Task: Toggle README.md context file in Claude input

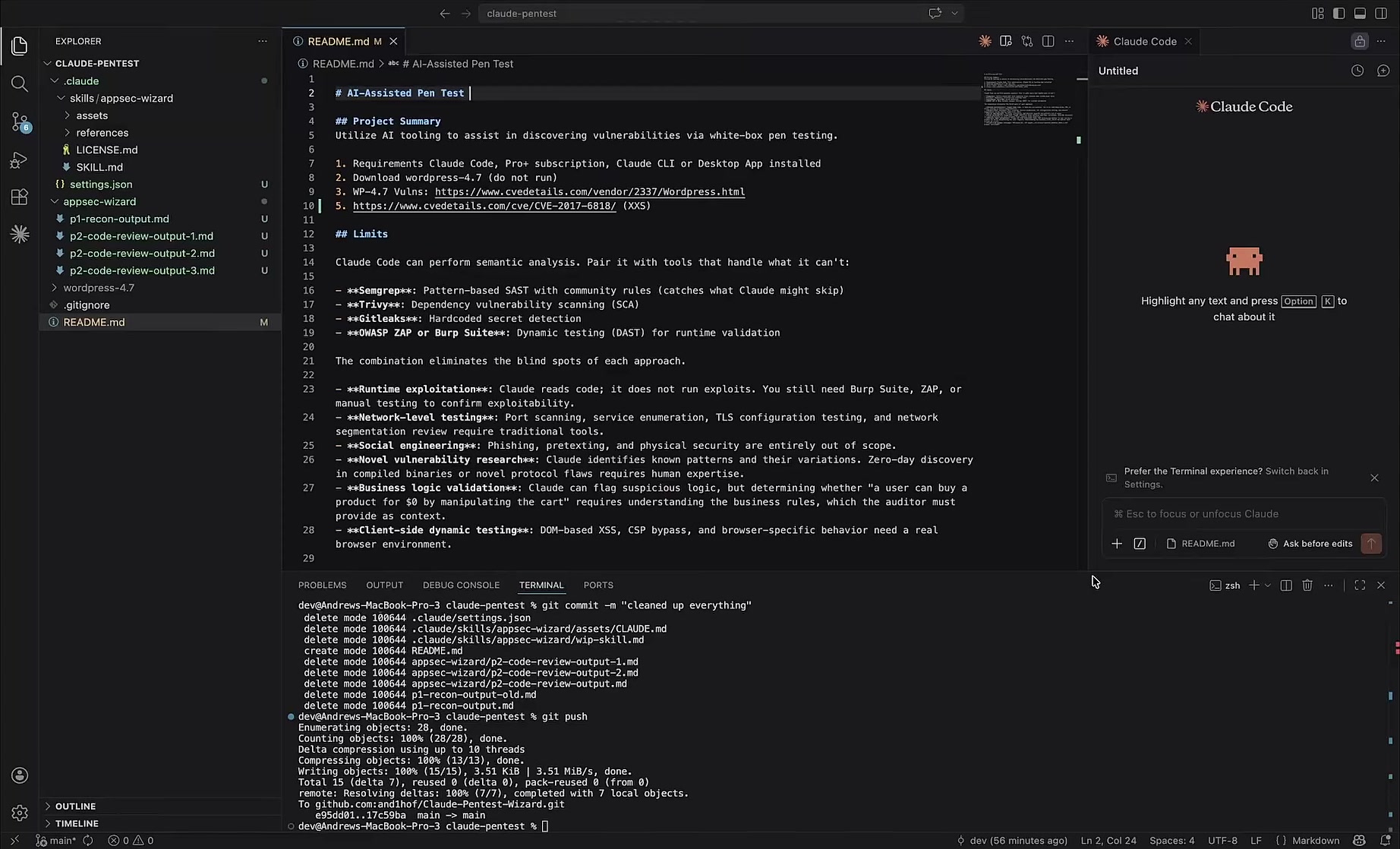Action: click(x=1200, y=544)
